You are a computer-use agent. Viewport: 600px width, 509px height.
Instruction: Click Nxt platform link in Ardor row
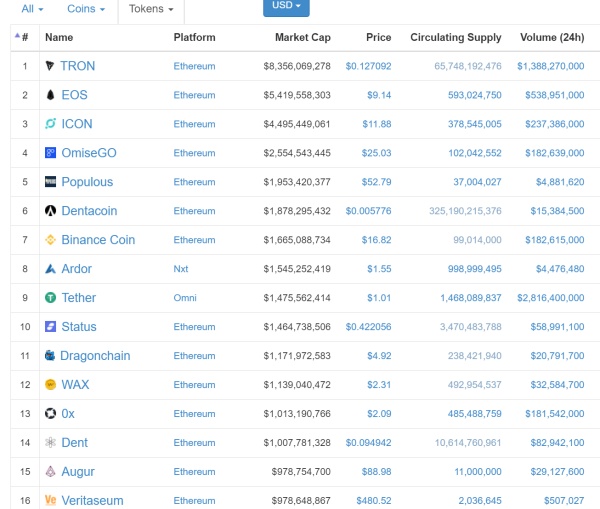(181, 269)
